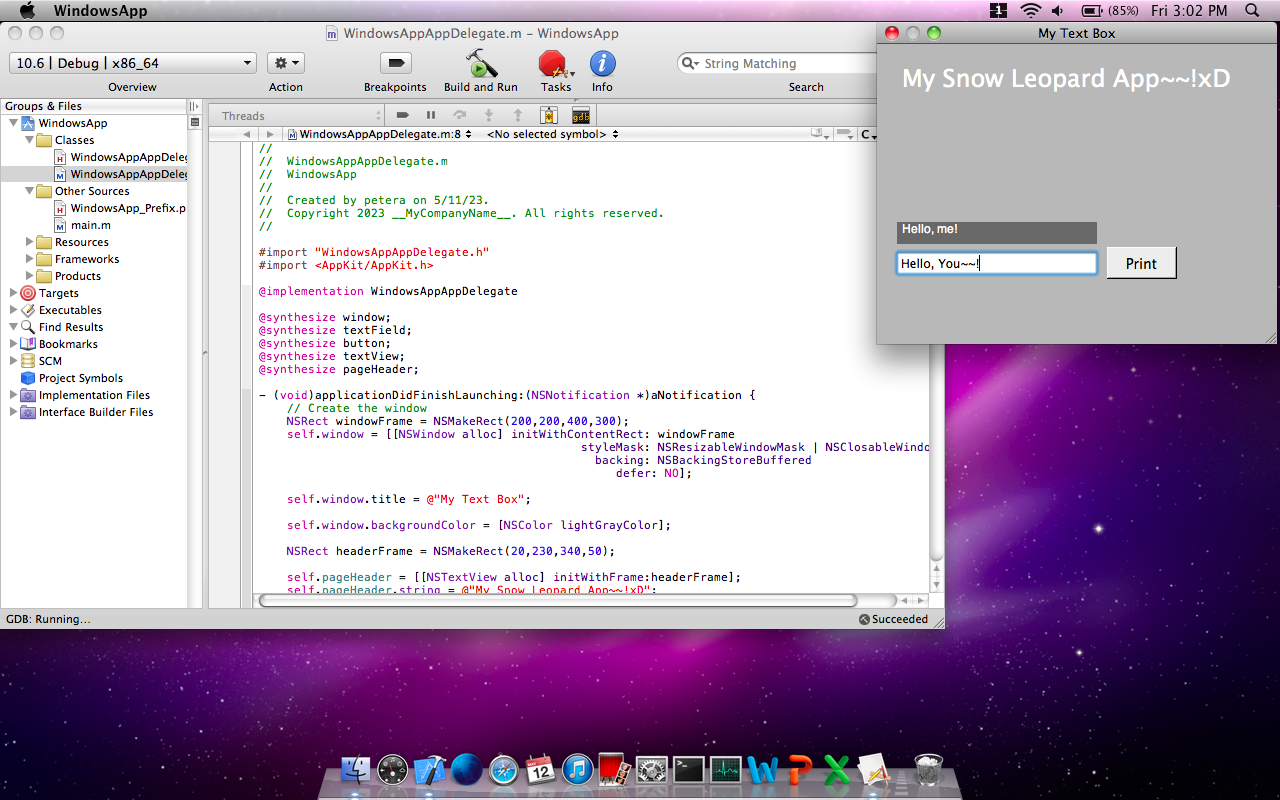Screen dimensions: 1280x800
Task: Collapse the Other Sources folder
Action: [30, 191]
